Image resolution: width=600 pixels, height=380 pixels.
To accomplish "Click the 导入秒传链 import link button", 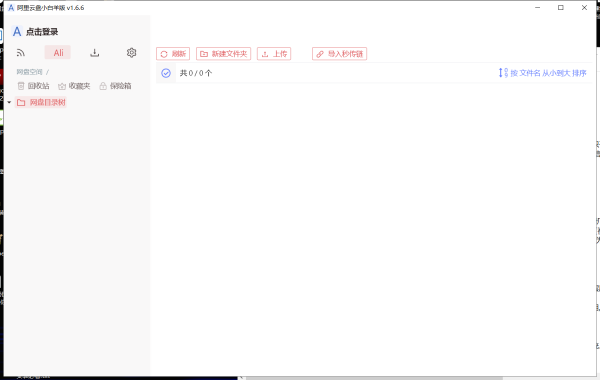I will [x=339, y=54].
